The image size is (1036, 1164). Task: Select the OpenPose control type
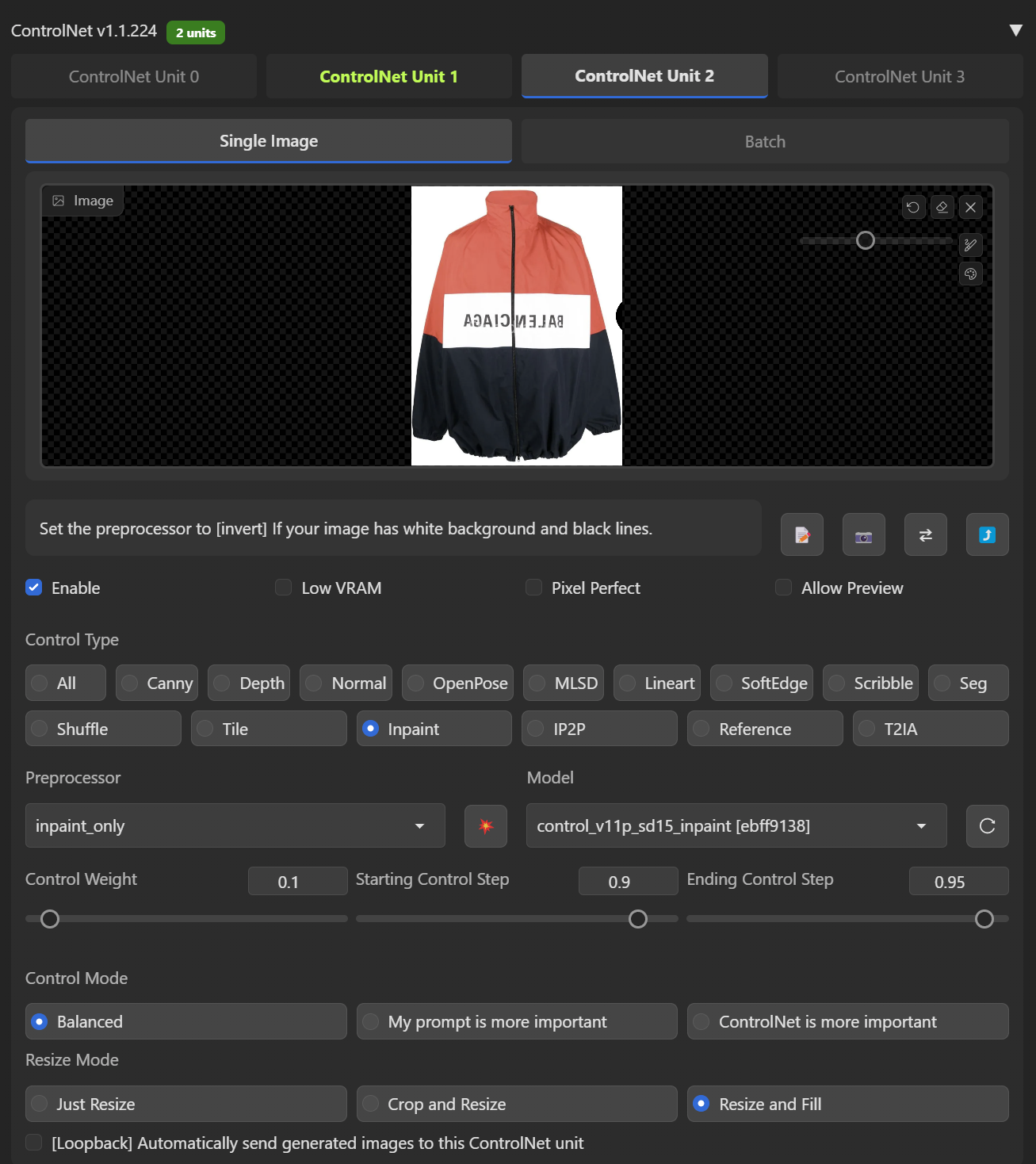458,683
